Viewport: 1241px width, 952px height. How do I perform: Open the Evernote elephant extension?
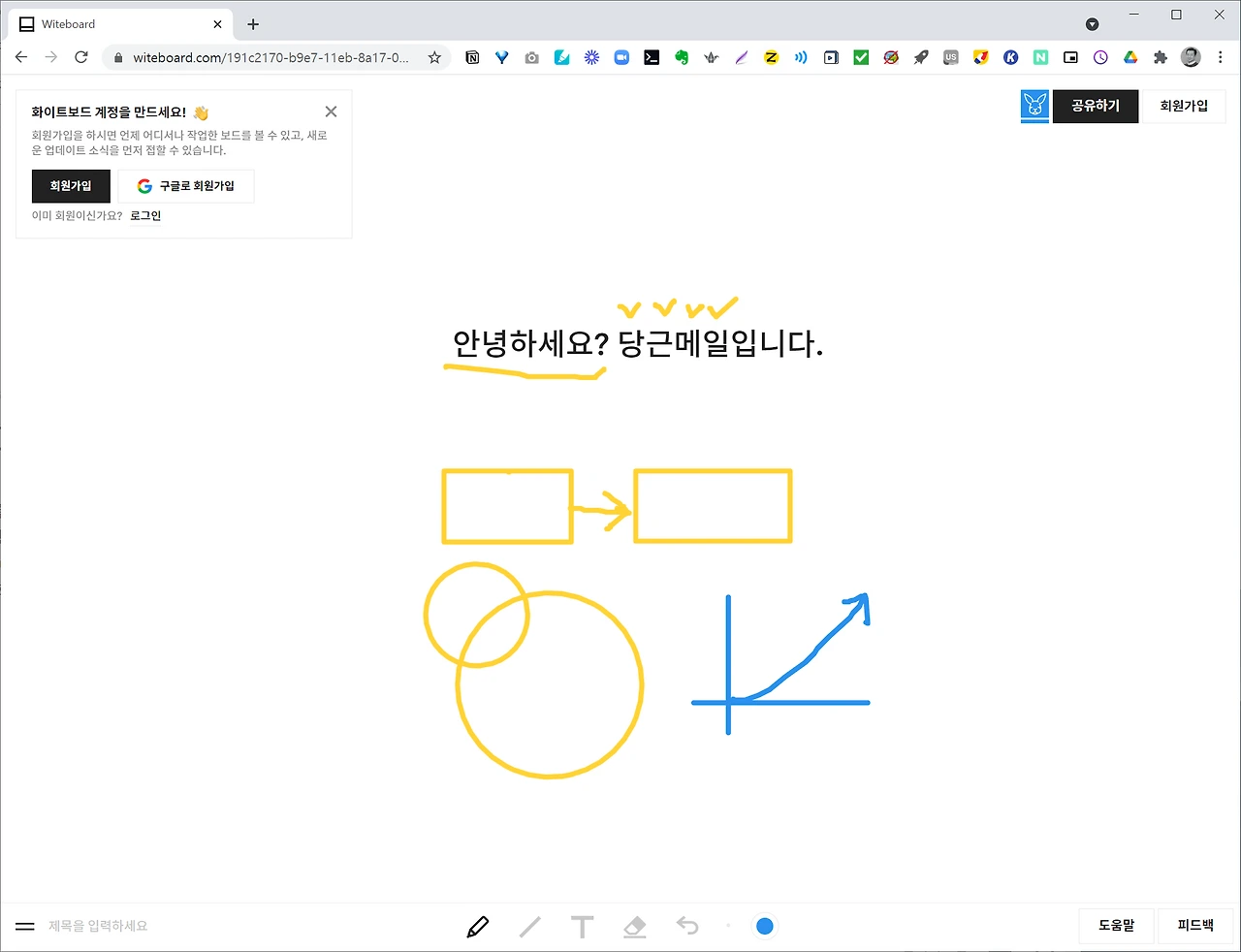[x=682, y=58]
